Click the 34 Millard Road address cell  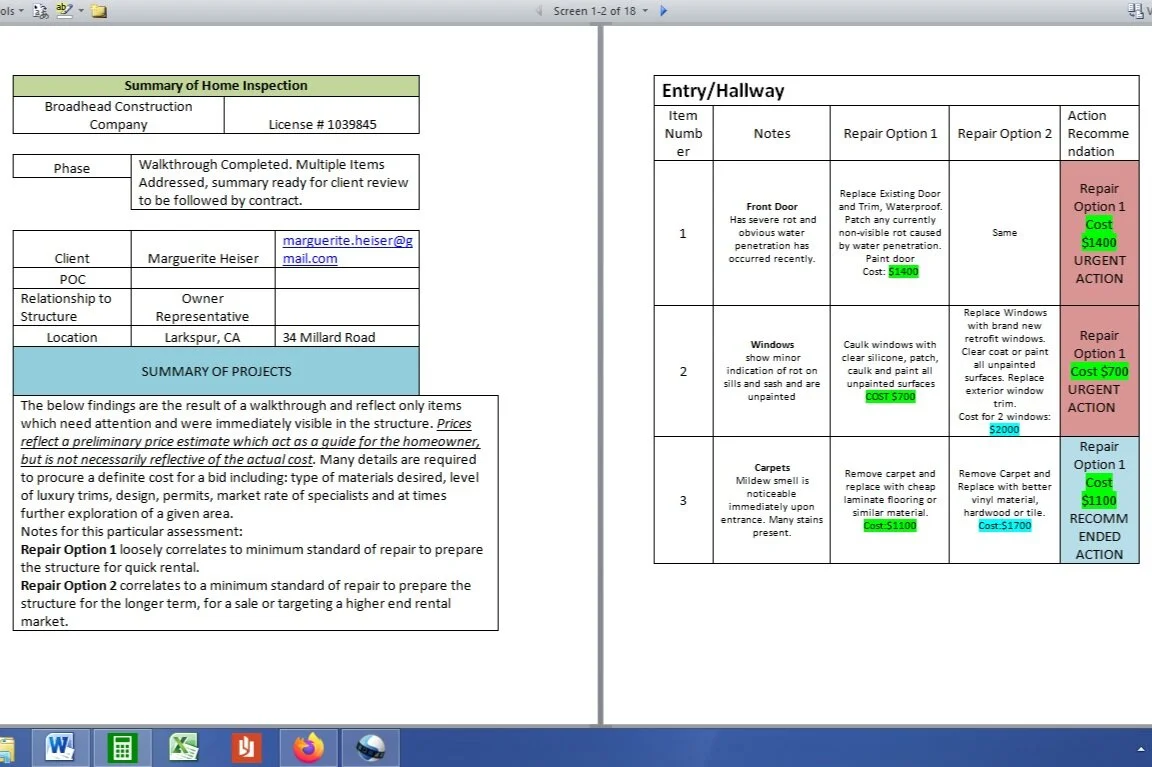pos(347,337)
